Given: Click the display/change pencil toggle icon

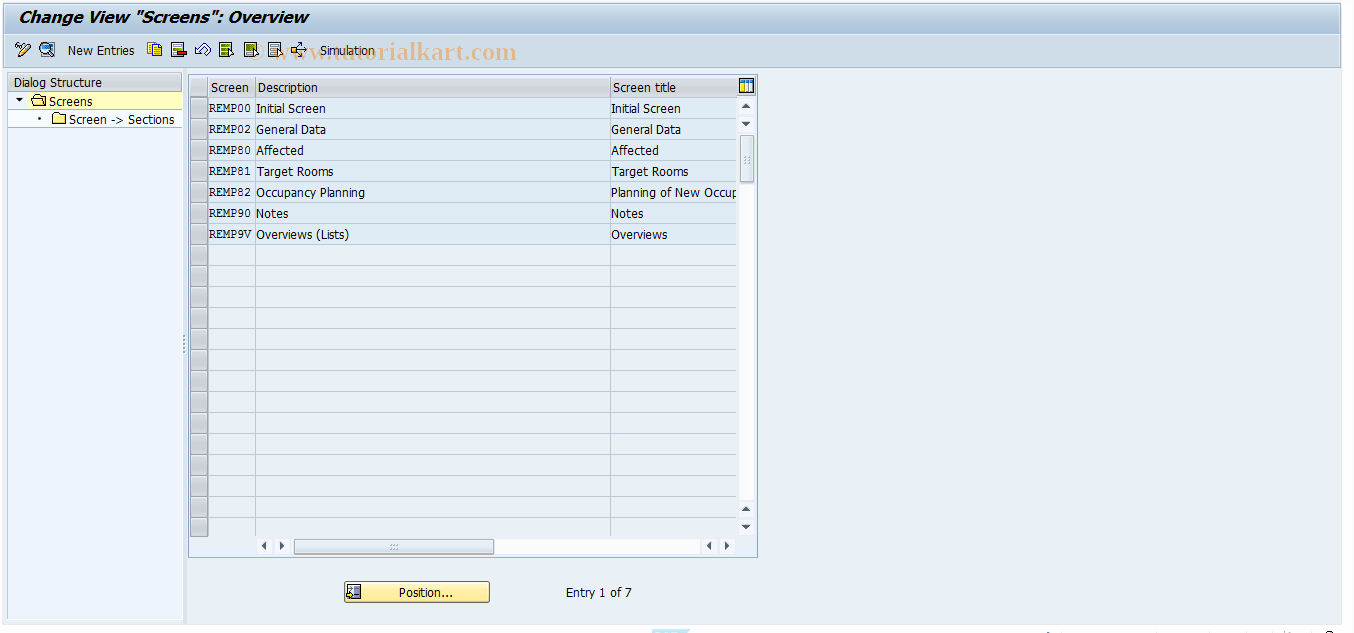Looking at the screenshot, I should [x=23, y=49].
